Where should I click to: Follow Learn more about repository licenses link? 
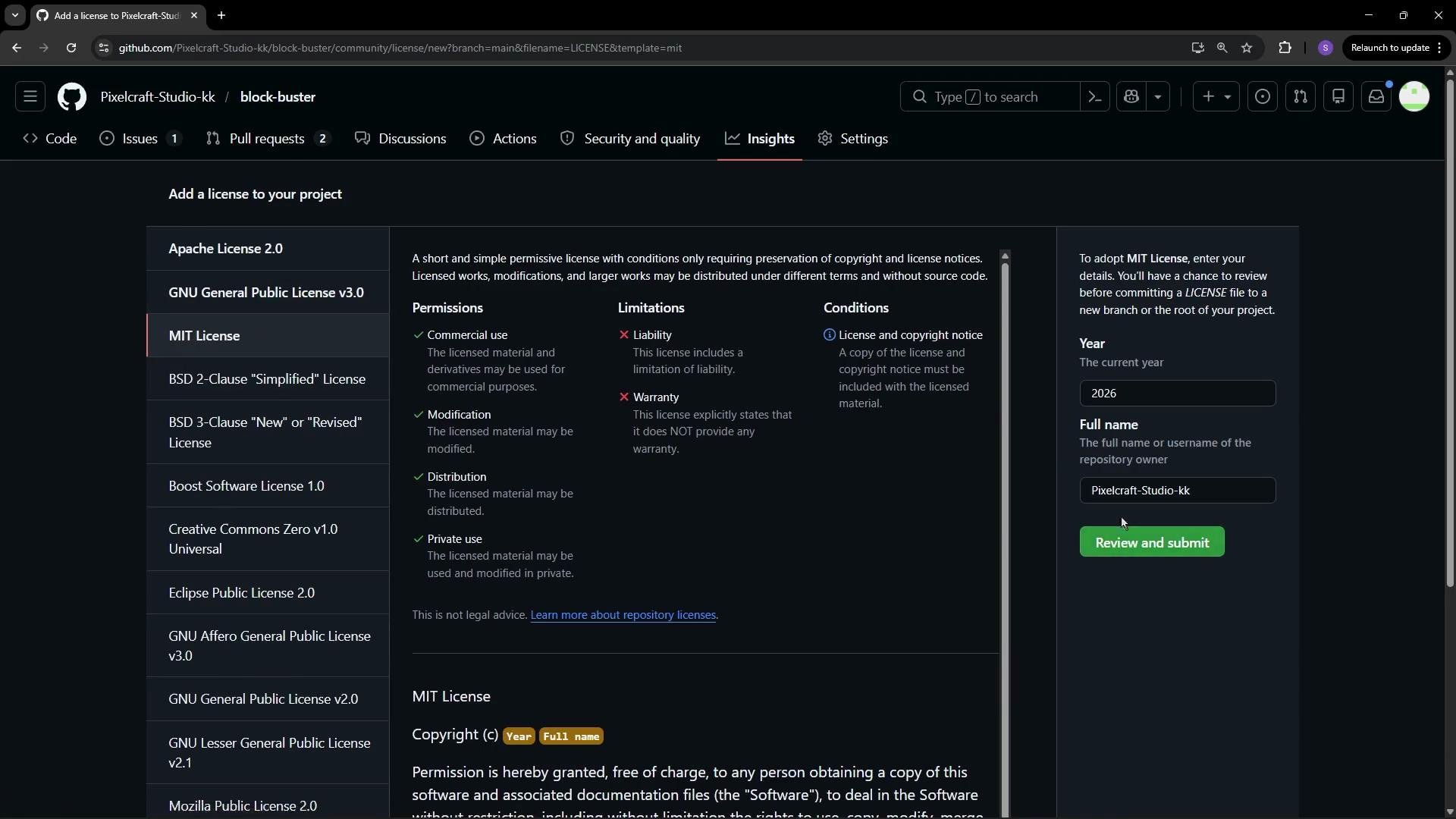click(x=623, y=615)
